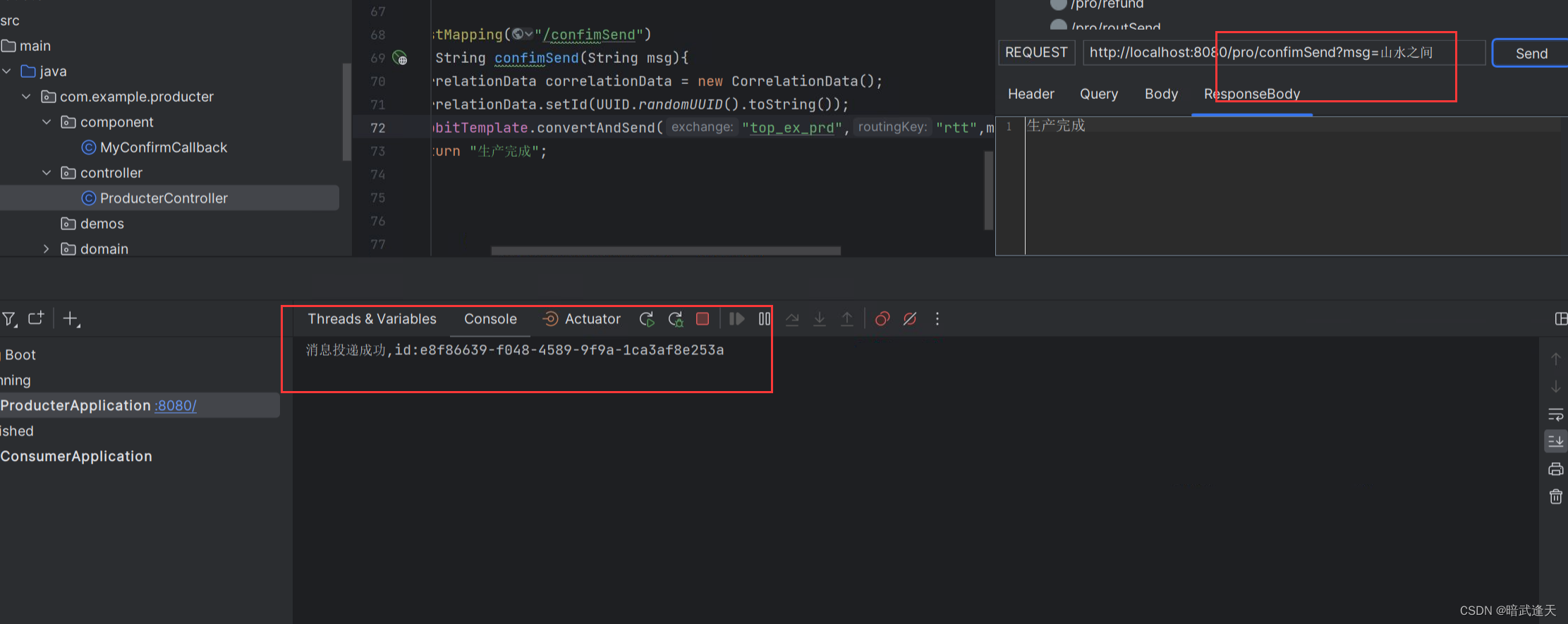Click the REQUEST label button
The image size is (1568, 624).
(1036, 52)
